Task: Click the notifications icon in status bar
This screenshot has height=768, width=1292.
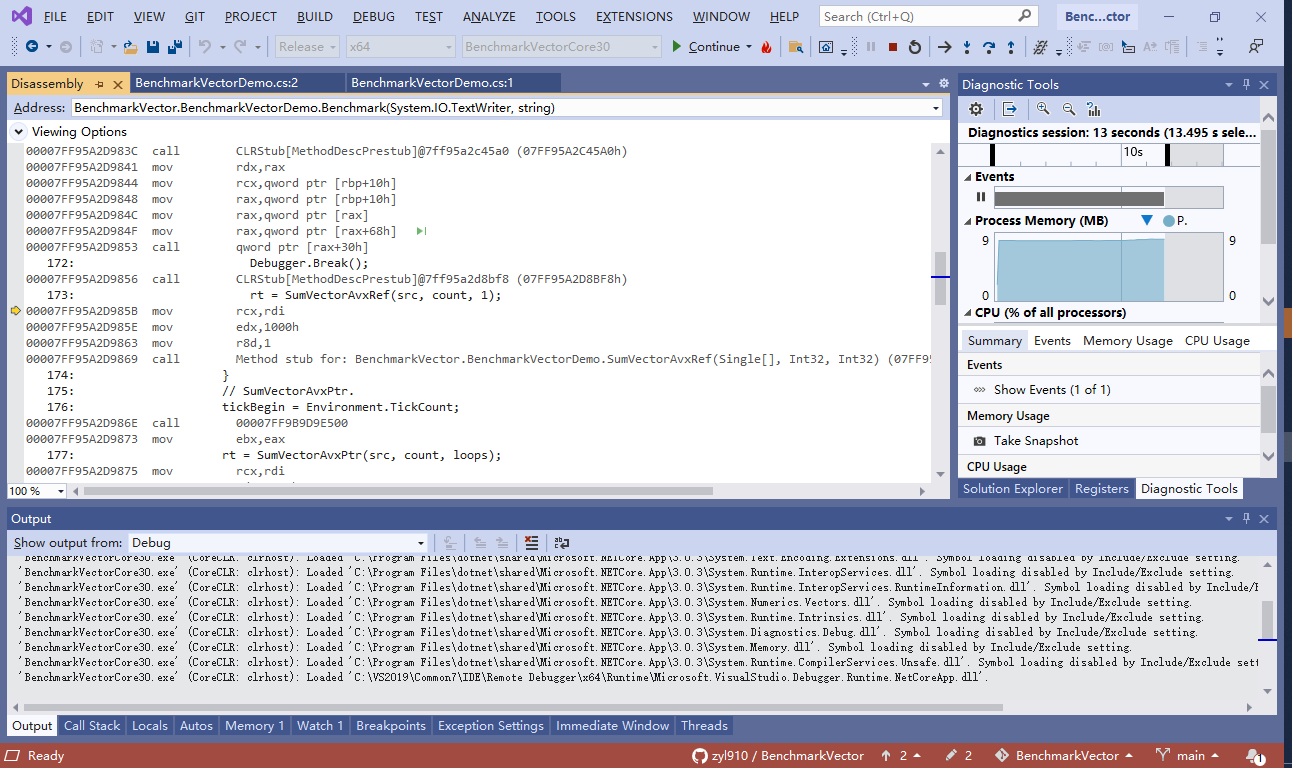Action: tap(1254, 756)
